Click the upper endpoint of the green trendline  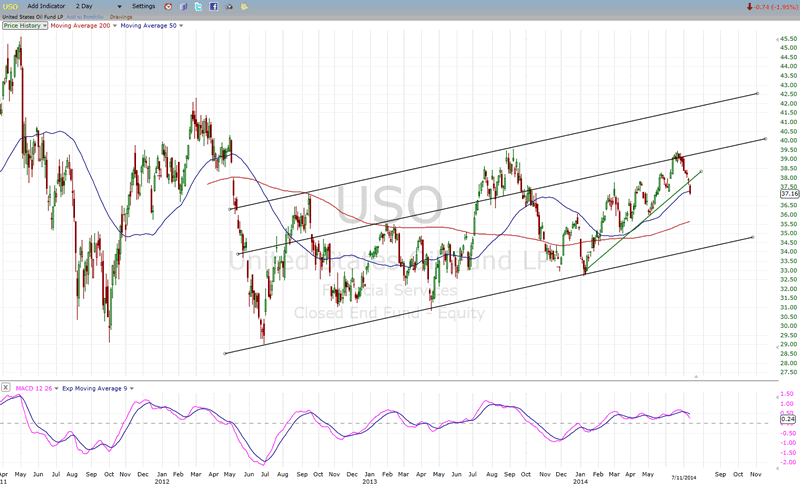coord(702,171)
